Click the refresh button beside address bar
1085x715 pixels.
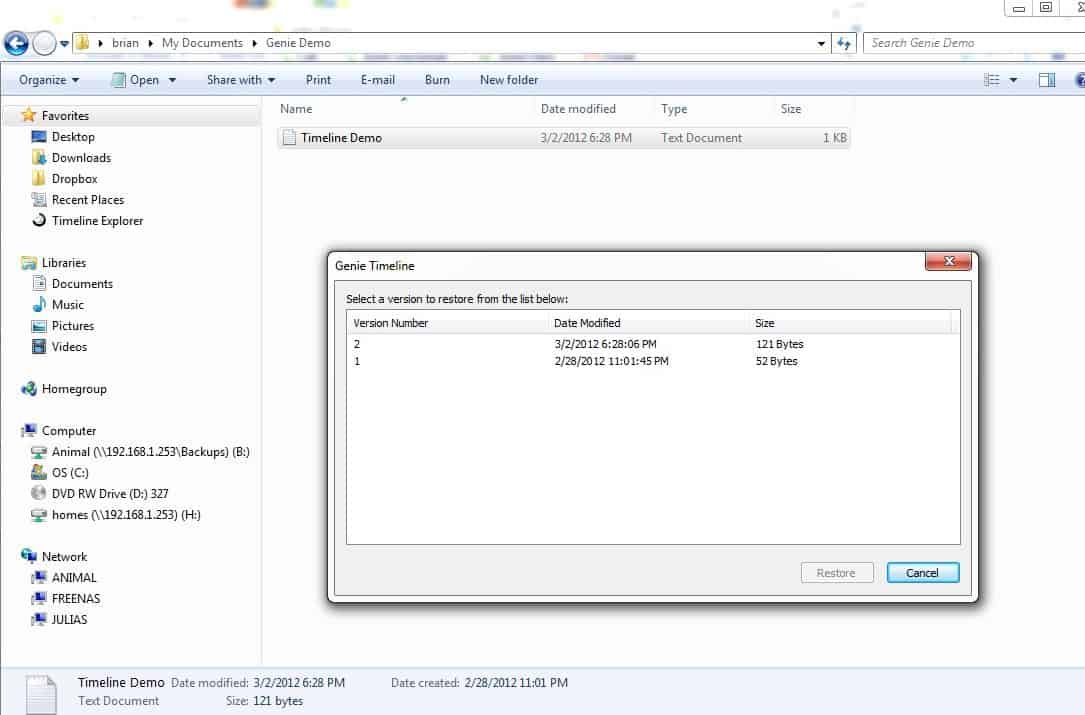click(x=844, y=44)
